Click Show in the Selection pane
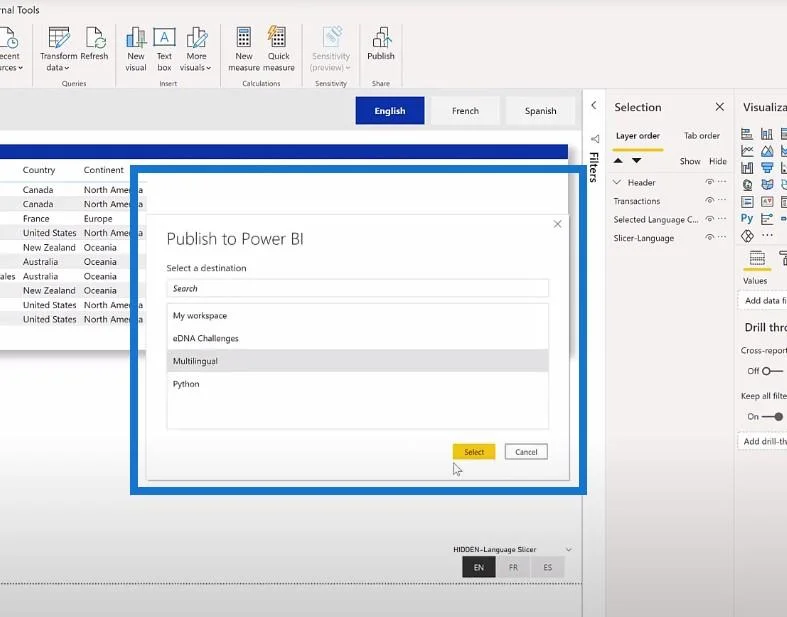This screenshot has width=787, height=617. pyautogui.click(x=690, y=161)
